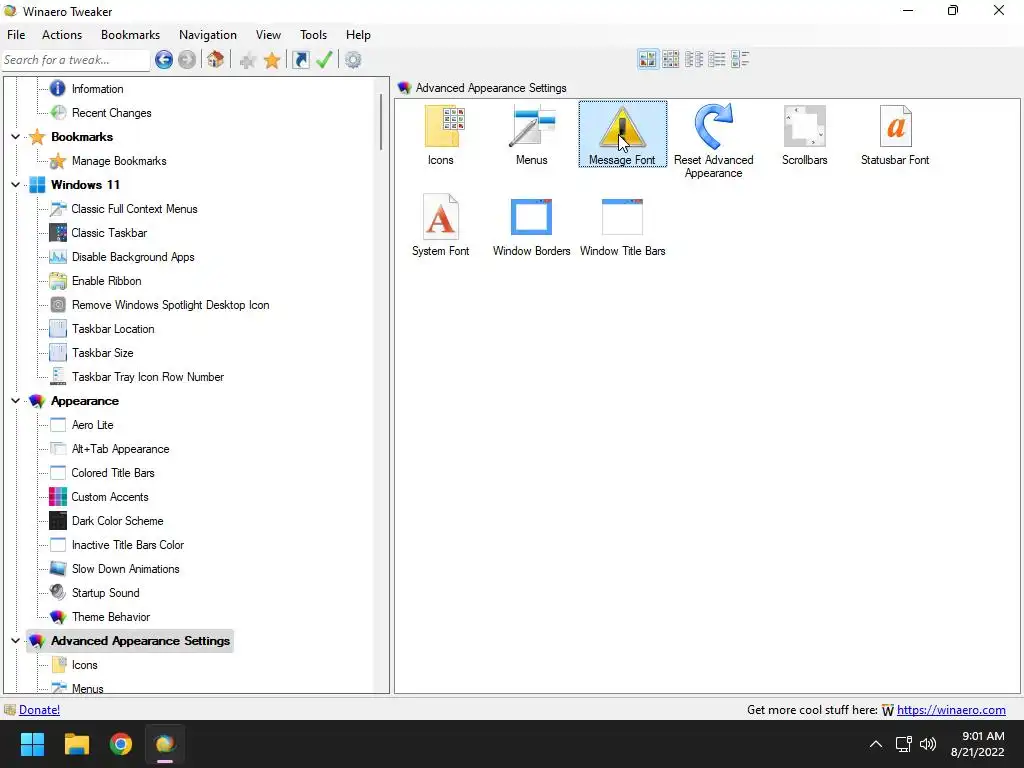The width and height of the screenshot is (1024, 768).
Task: Switch to the fifth details view button
Action: pyautogui.click(x=740, y=59)
